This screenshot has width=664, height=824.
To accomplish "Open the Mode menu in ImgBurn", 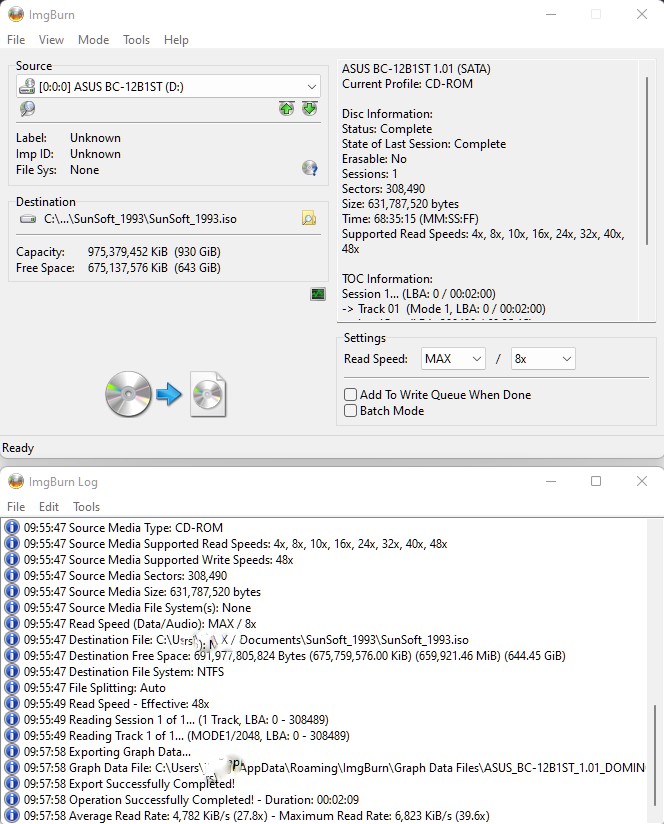I will tap(93, 40).
